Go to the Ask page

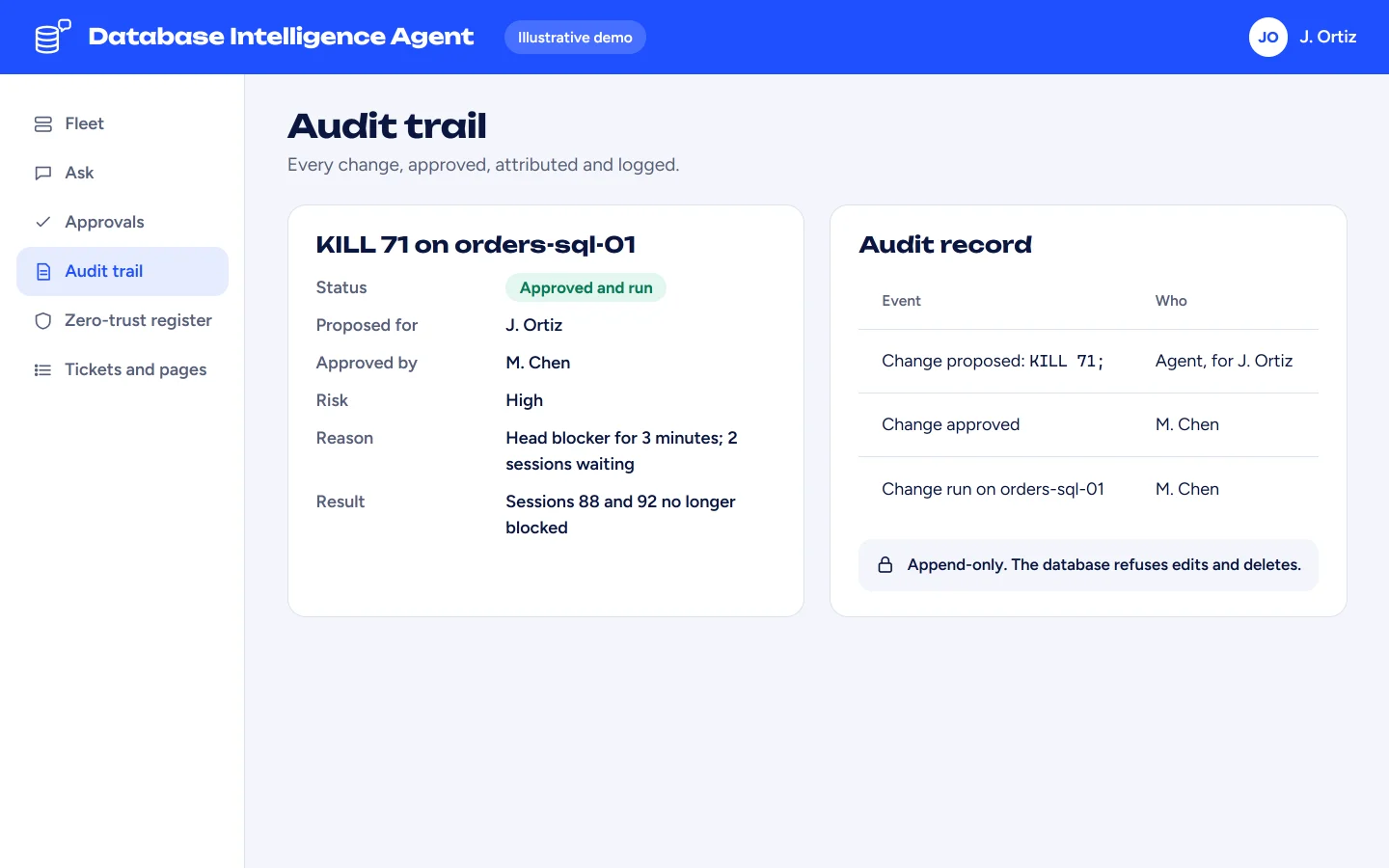pyautogui.click(x=123, y=173)
